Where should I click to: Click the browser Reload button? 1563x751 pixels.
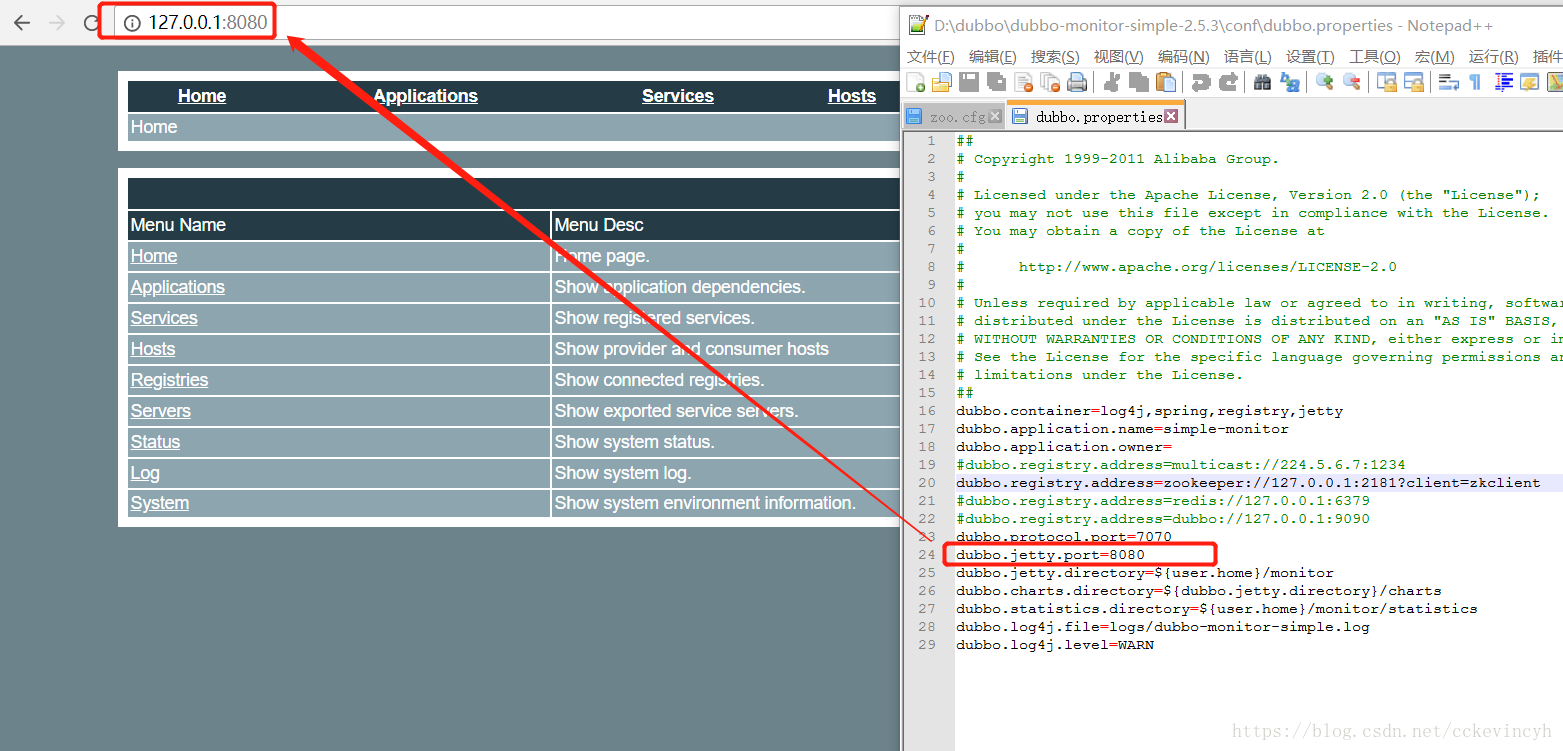92,23
